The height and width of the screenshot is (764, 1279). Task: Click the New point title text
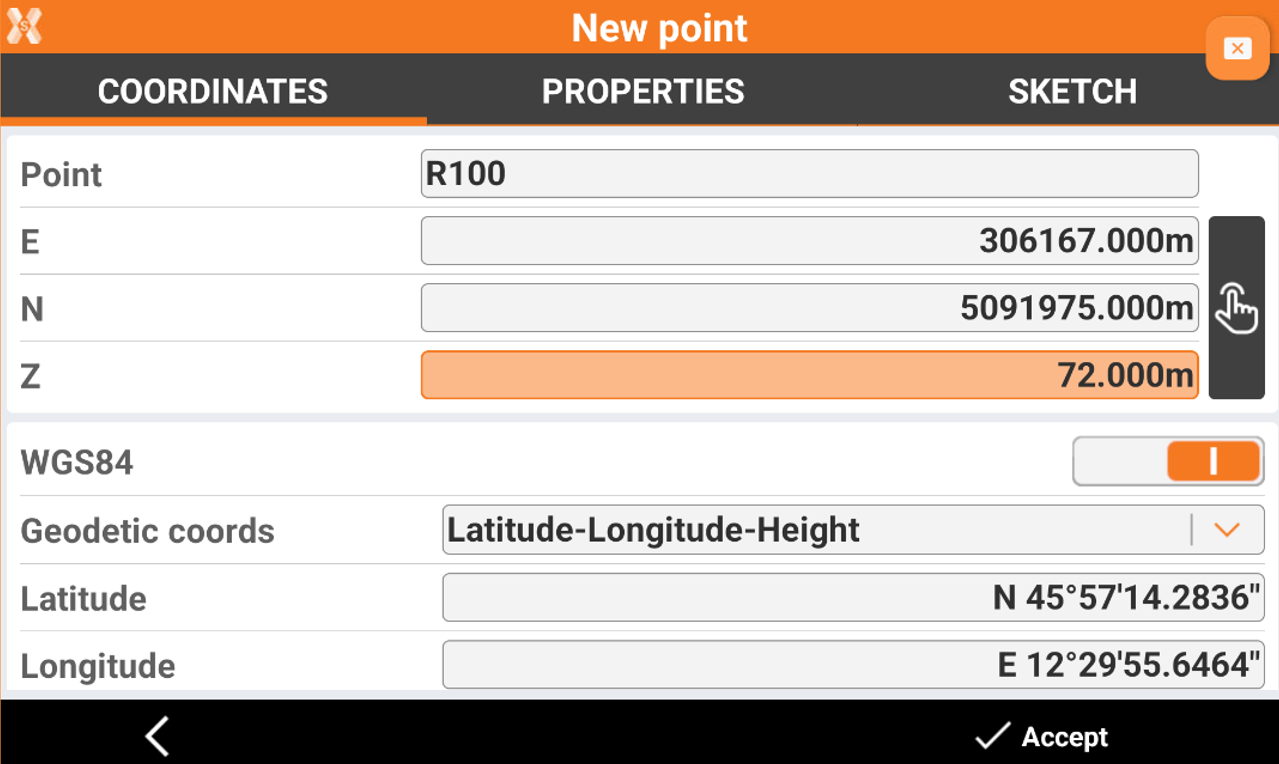point(659,28)
